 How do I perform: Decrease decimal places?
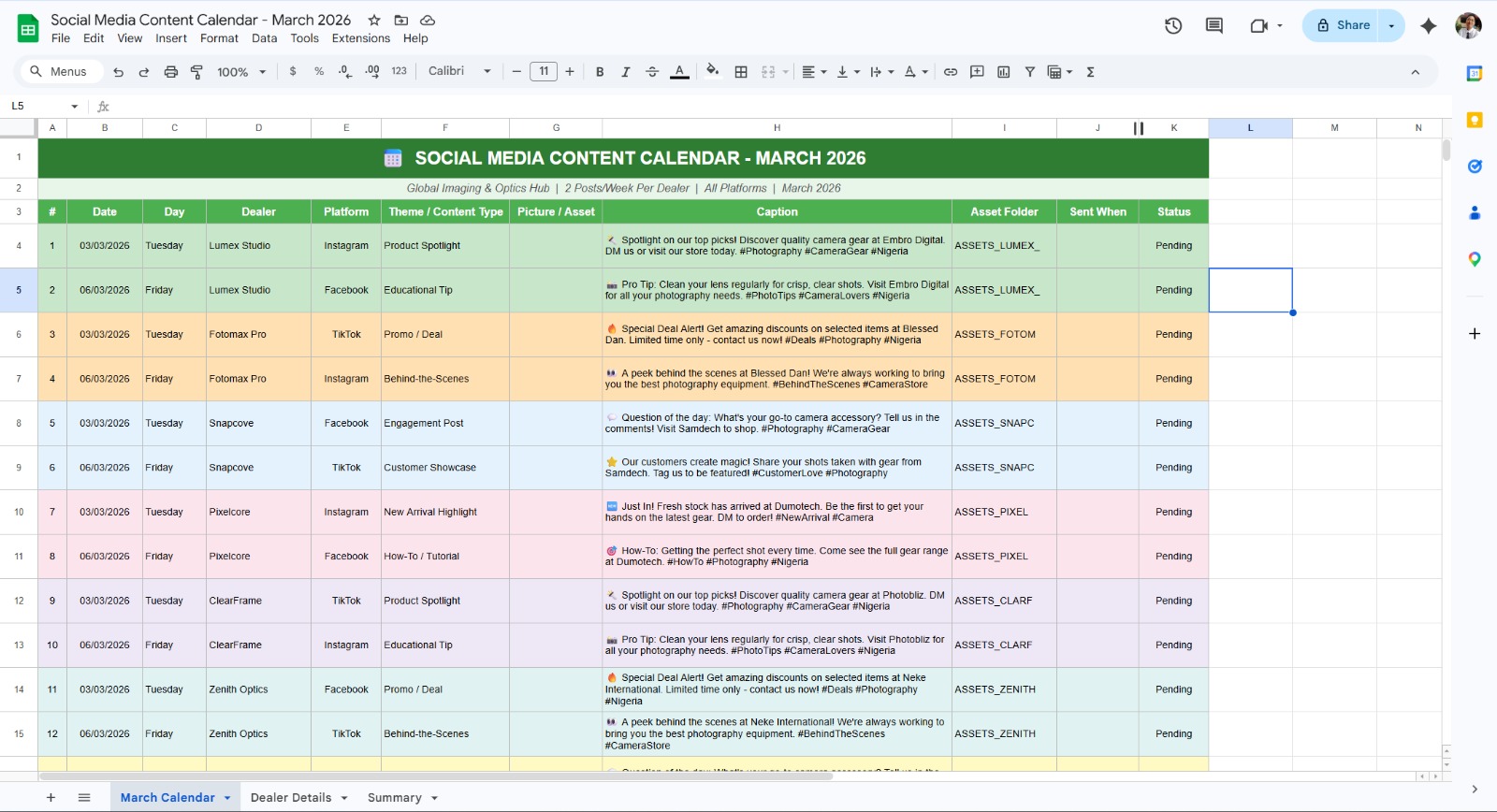(x=345, y=71)
